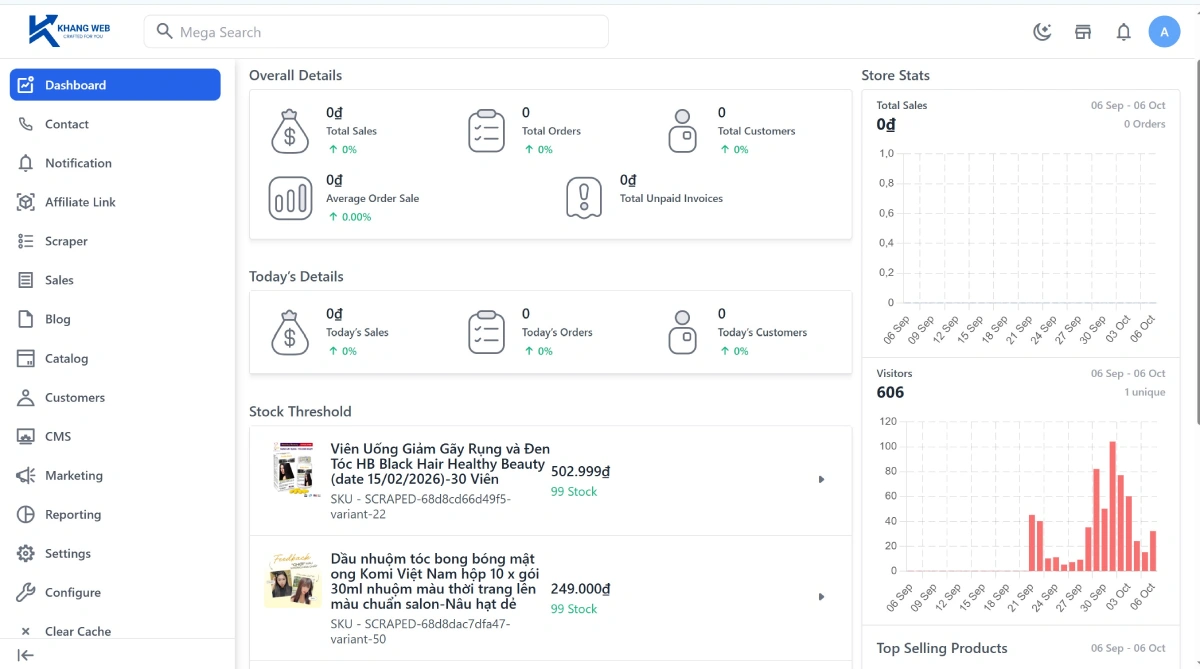The width and height of the screenshot is (1200, 669).
Task: Collapse the sidebar with arrow icon
Action: click(x=26, y=655)
